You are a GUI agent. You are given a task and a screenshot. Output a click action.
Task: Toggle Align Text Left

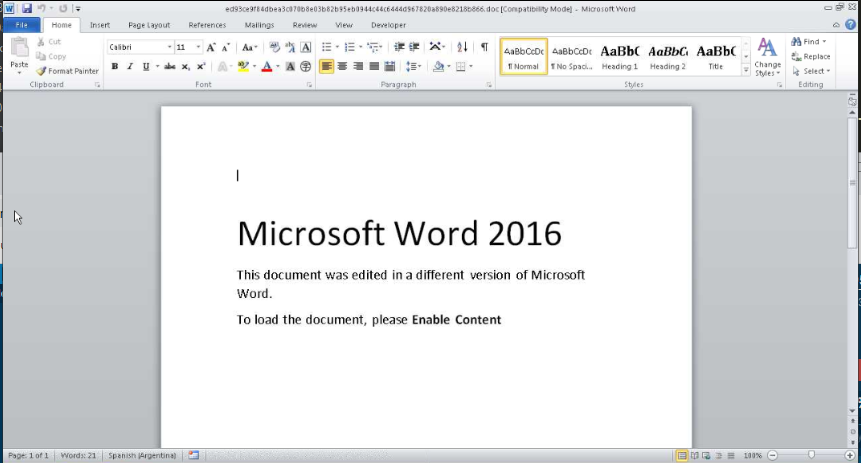pyautogui.click(x=326, y=66)
